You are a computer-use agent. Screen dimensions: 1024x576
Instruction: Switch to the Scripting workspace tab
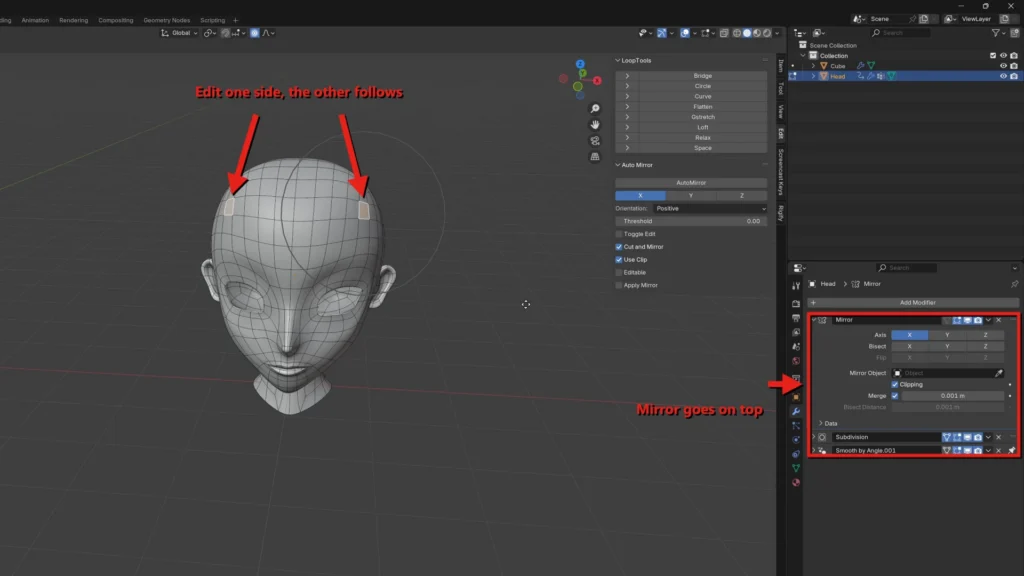point(212,20)
